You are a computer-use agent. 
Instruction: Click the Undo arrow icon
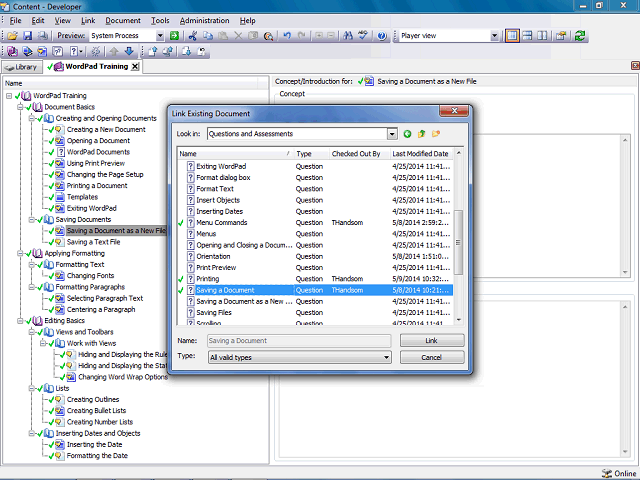pyautogui.click(x=287, y=36)
